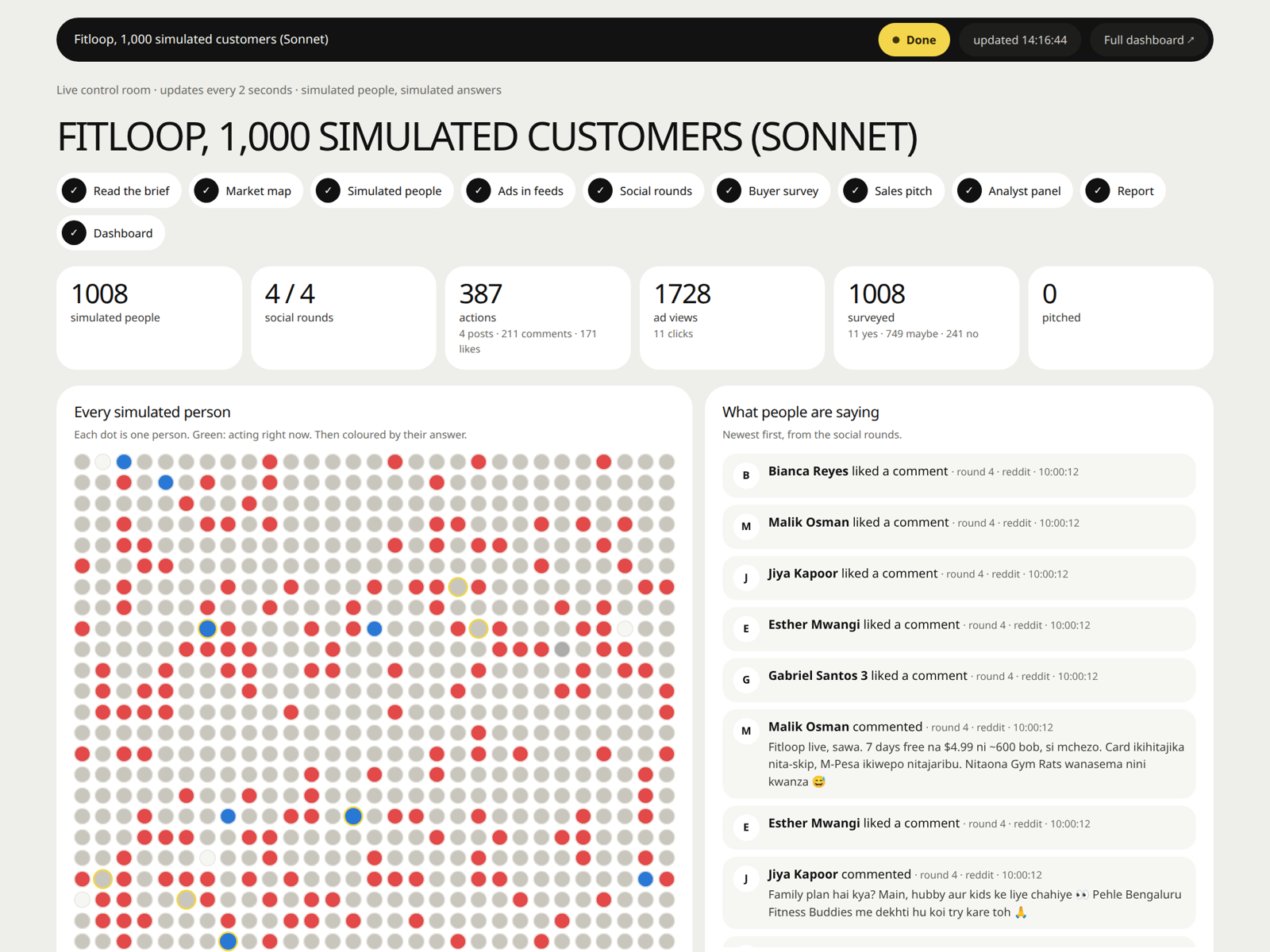Click the What people are saying heading
Image resolution: width=1270 pixels, height=952 pixels.
[x=801, y=412]
